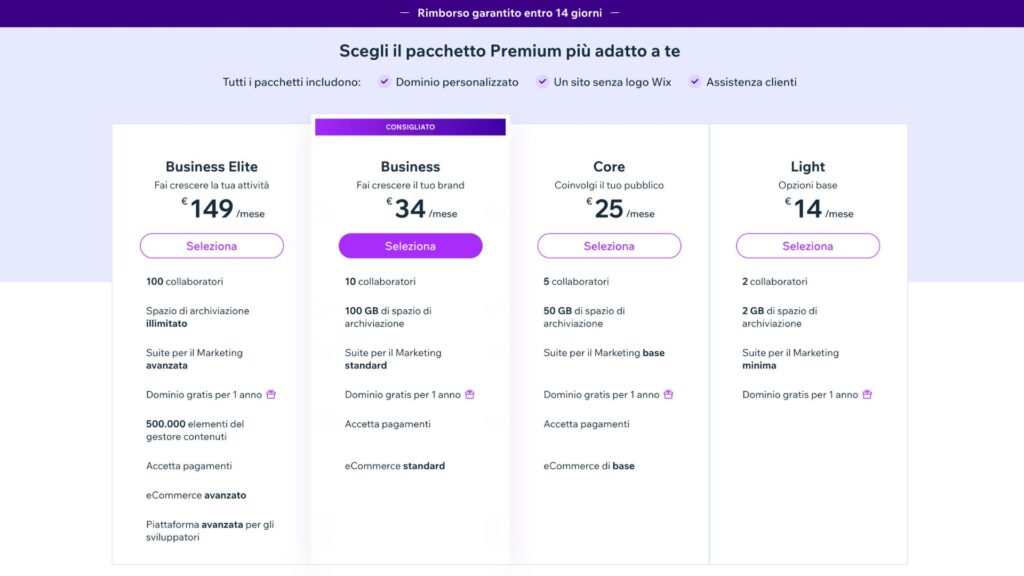Image resolution: width=1024 pixels, height=576 pixels.
Task: Click the 14-day refund guarantee banner
Action: click(511, 13)
